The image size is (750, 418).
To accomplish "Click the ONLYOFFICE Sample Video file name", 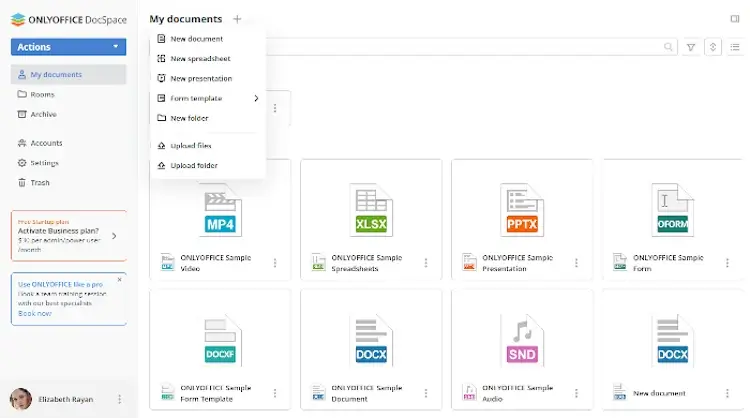I will [x=215, y=263].
